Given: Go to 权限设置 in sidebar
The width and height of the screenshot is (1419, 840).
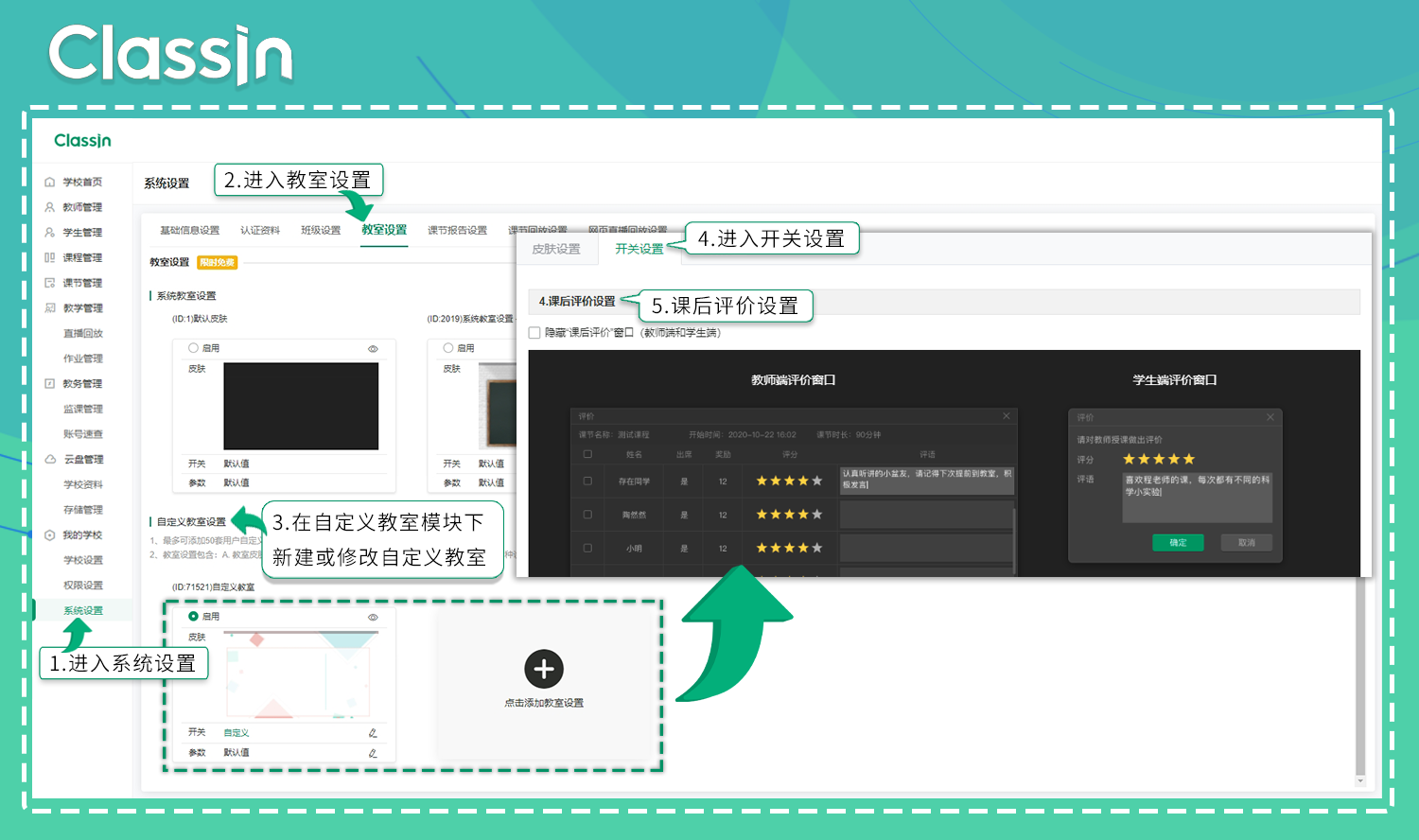Looking at the screenshot, I should point(83,586).
